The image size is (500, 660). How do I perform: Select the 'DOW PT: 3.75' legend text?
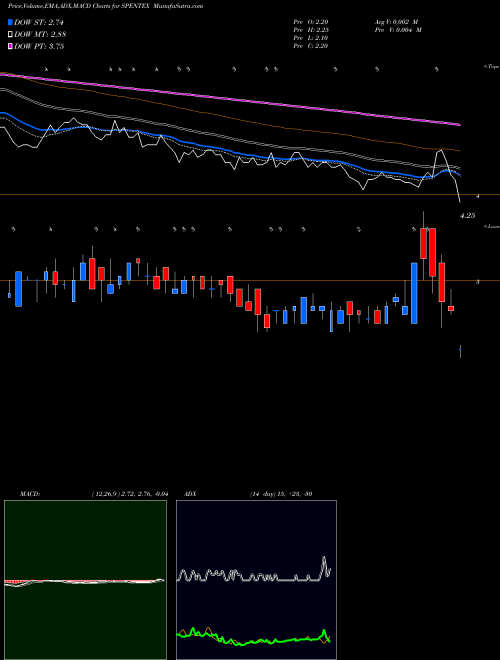(x=39, y=46)
